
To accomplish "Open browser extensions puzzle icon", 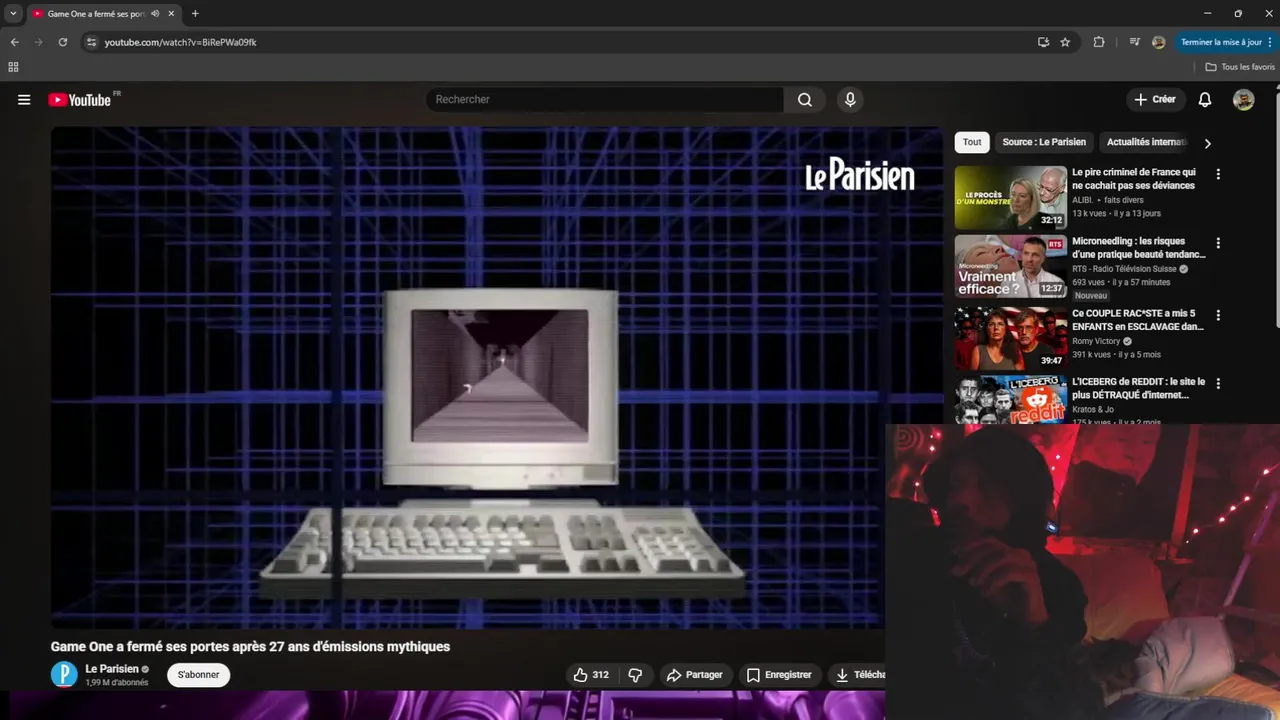I will 1099,42.
